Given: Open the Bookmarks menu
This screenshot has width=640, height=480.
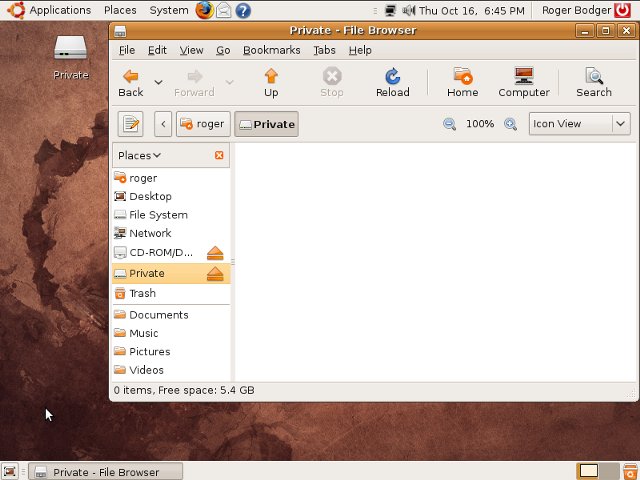Looking at the screenshot, I should coord(272,50).
